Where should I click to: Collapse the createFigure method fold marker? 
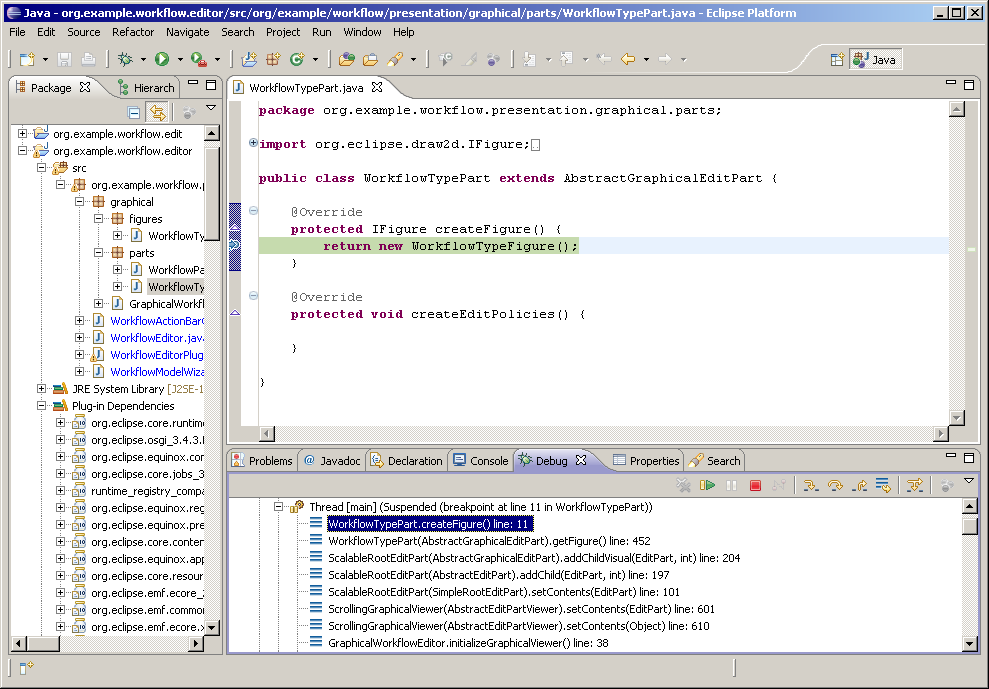coord(253,211)
